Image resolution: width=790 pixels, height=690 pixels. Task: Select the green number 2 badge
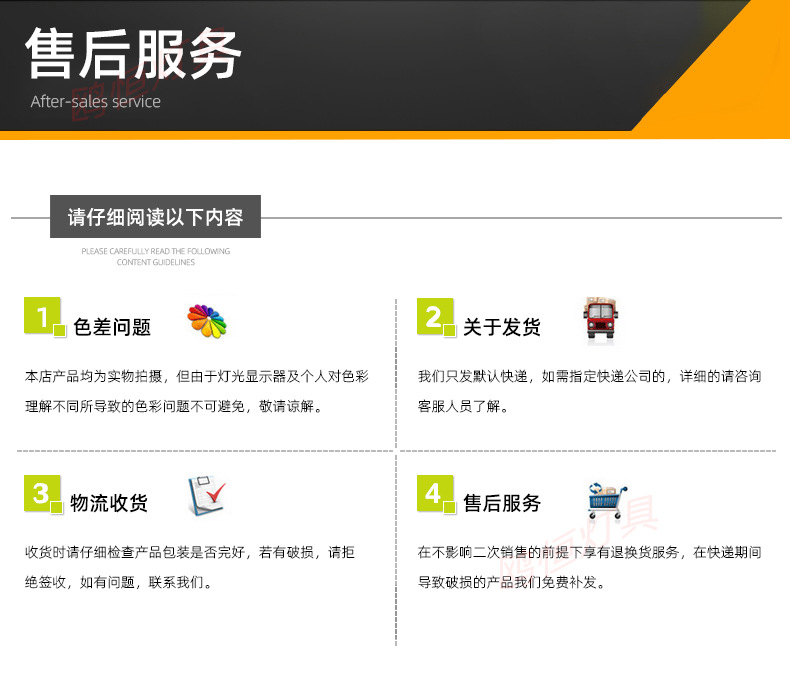434,317
